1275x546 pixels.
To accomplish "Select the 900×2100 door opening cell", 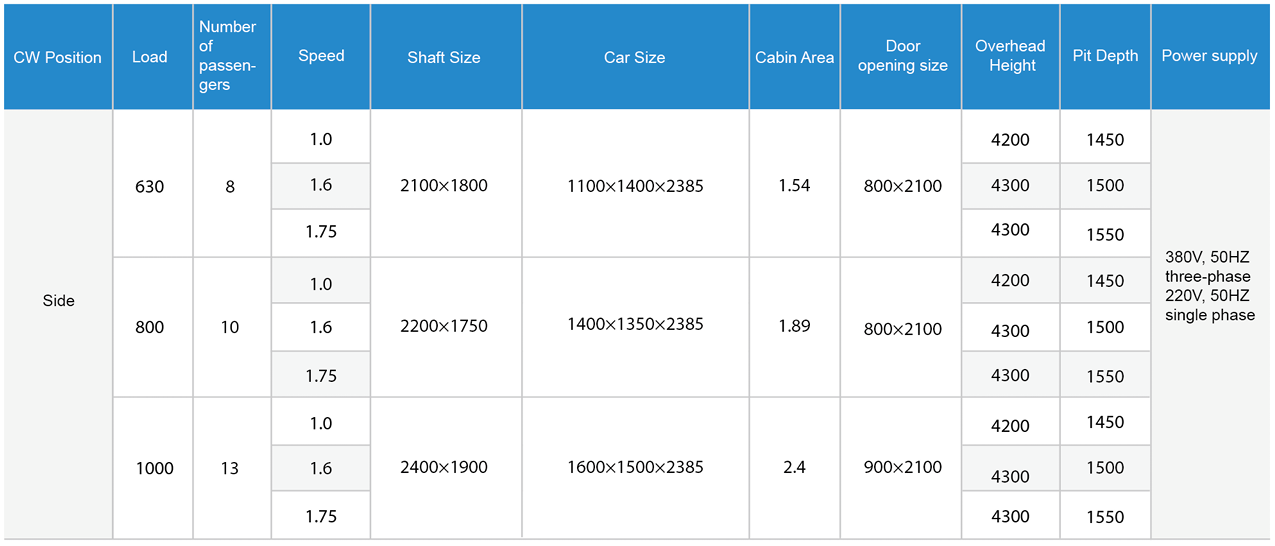I will click(x=902, y=467).
